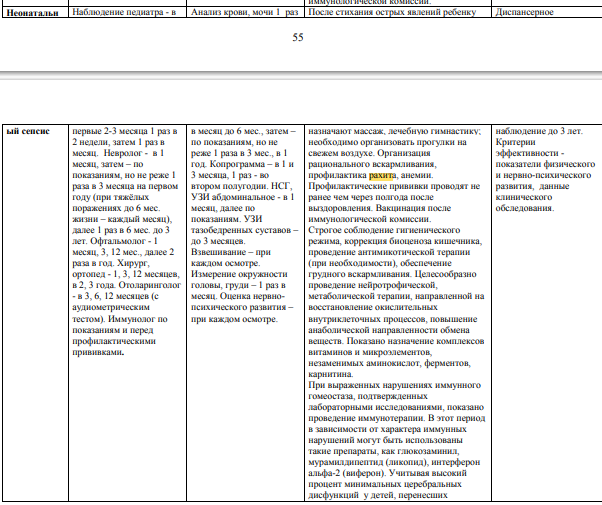
Task: Click "При выраженных нарушениях иммунного" line
Action: [394, 386]
